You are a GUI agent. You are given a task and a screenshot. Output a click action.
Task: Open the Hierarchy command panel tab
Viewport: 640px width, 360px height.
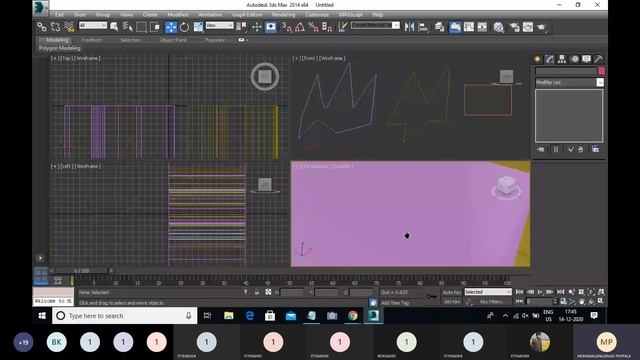pos(562,59)
